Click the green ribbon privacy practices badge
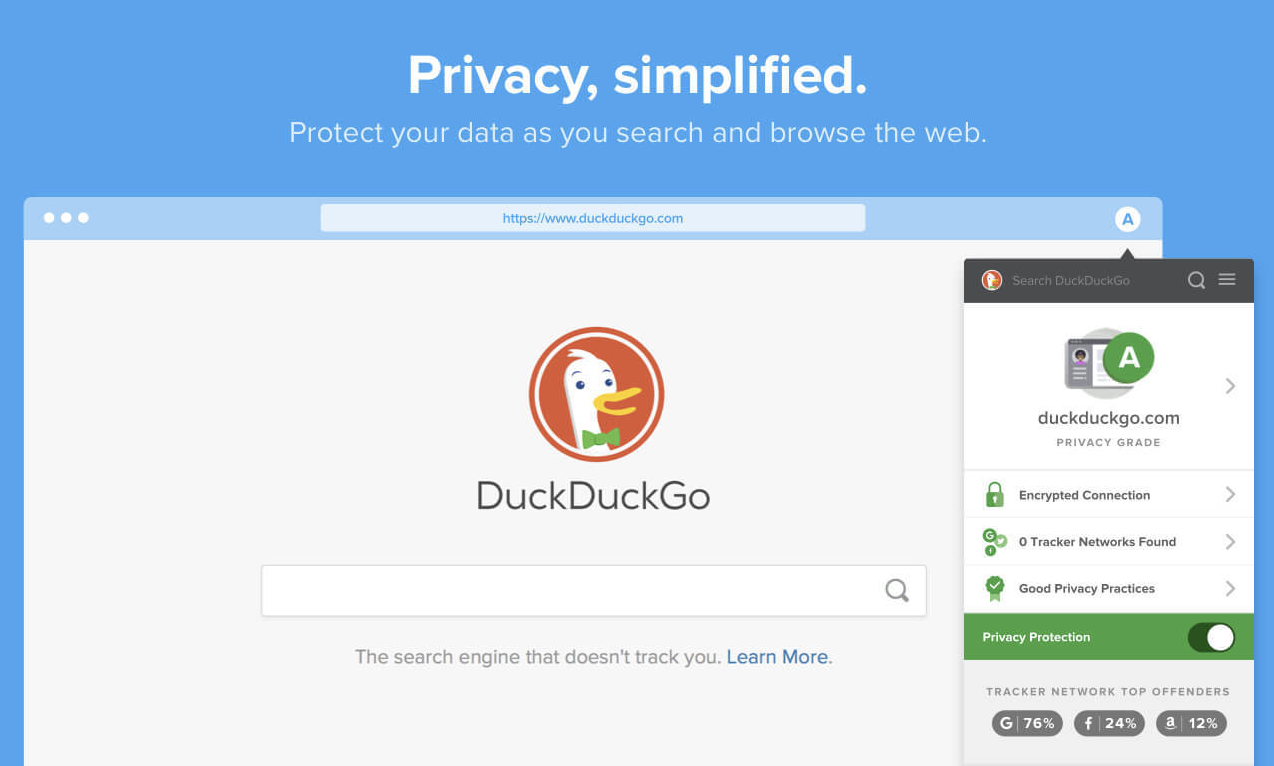The width and height of the screenshot is (1274, 766). [x=994, y=588]
